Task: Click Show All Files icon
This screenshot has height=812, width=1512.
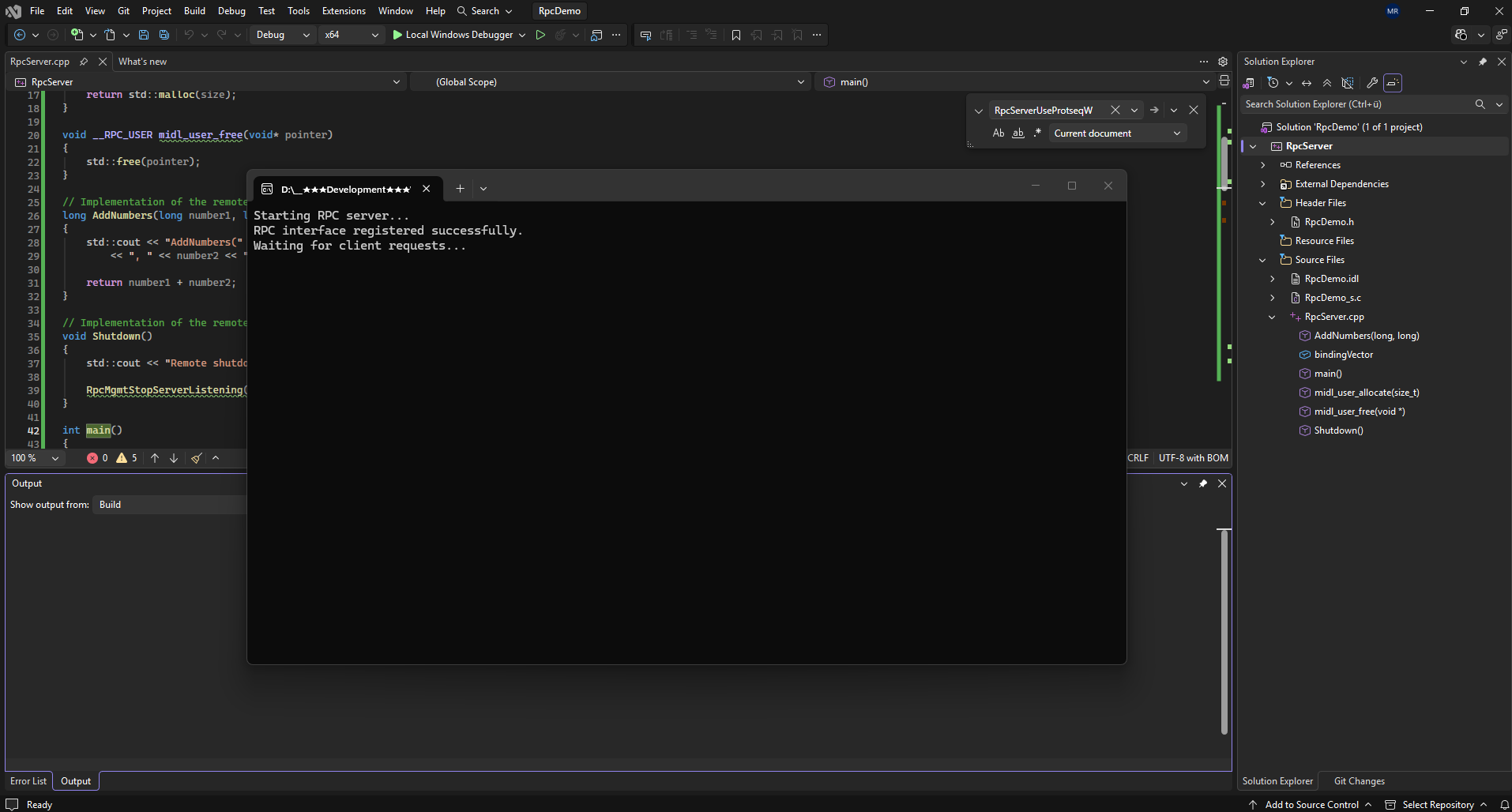Action: 1348,83
